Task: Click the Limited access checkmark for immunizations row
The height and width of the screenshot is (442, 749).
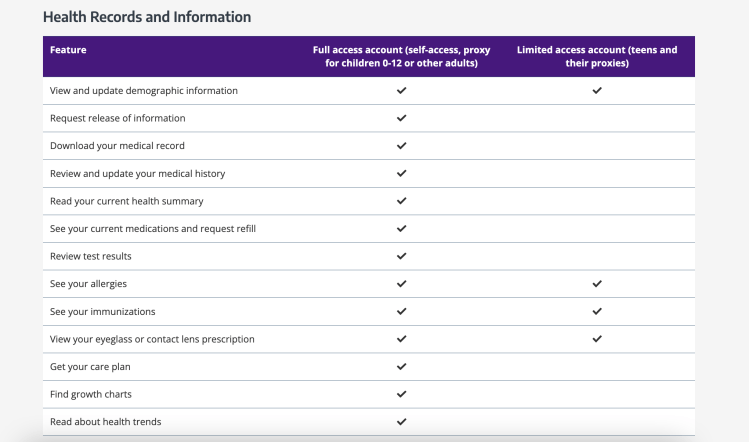Action: [597, 311]
